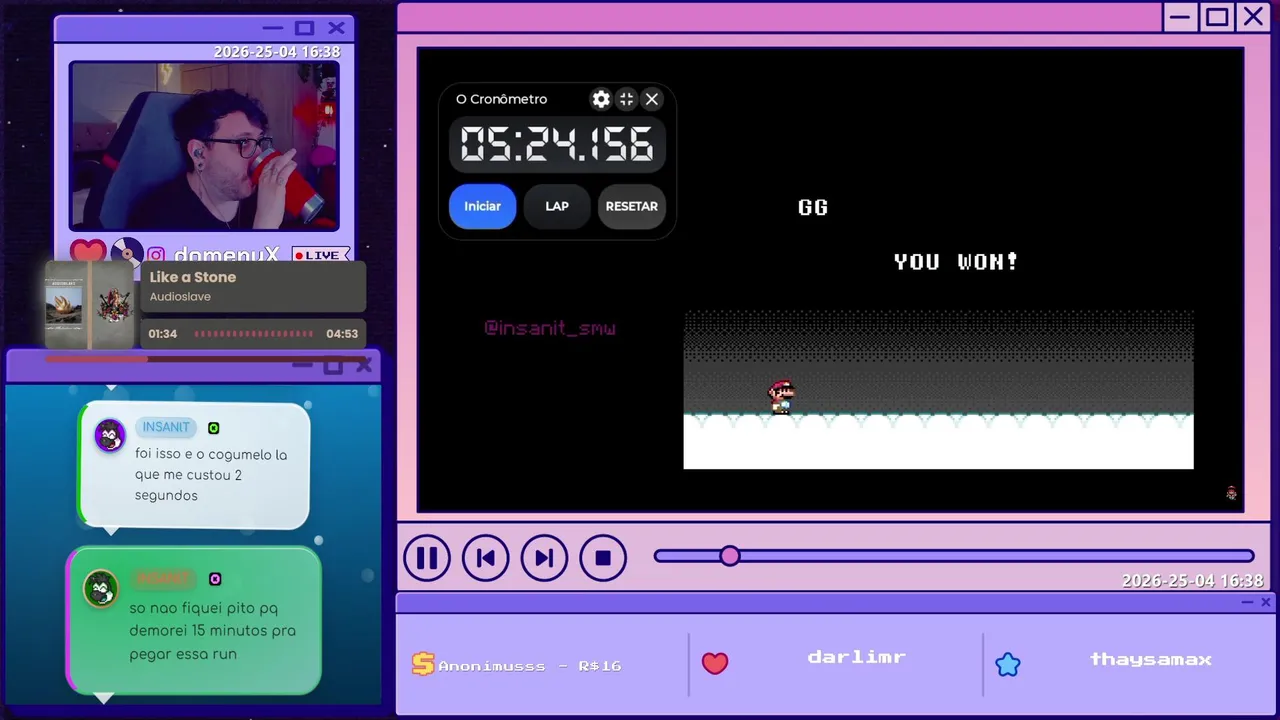Click the avatar in the second chat message
1280x720 pixels.
101,588
